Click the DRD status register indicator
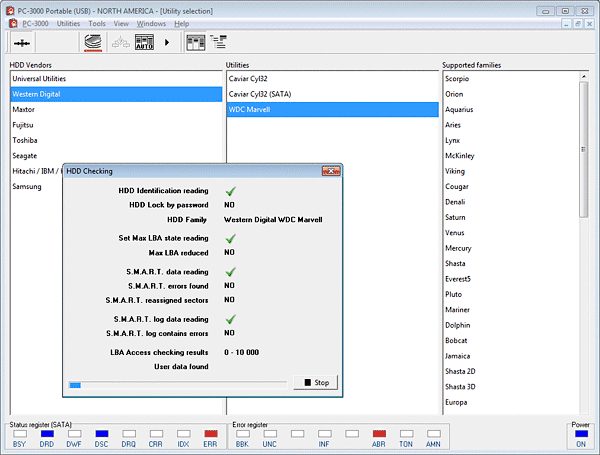The height and width of the screenshot is (455, 600). 47,433
